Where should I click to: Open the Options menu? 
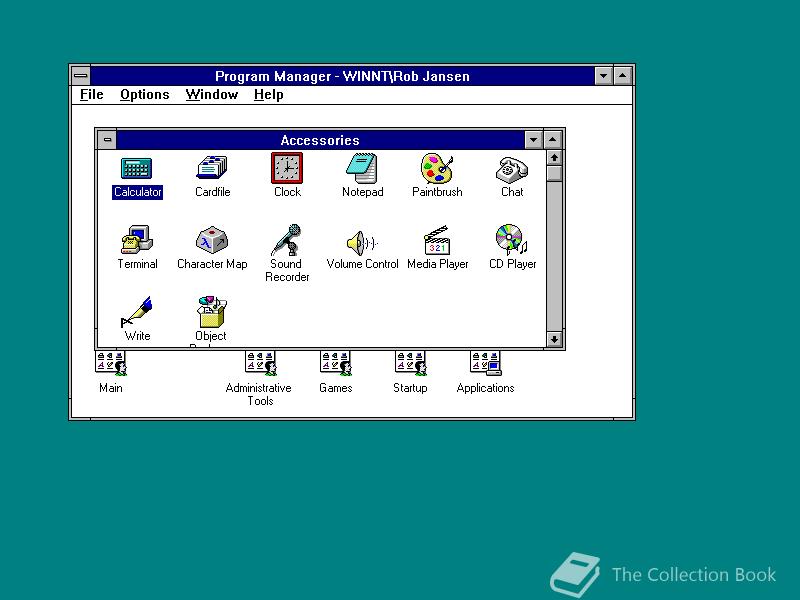144,95
